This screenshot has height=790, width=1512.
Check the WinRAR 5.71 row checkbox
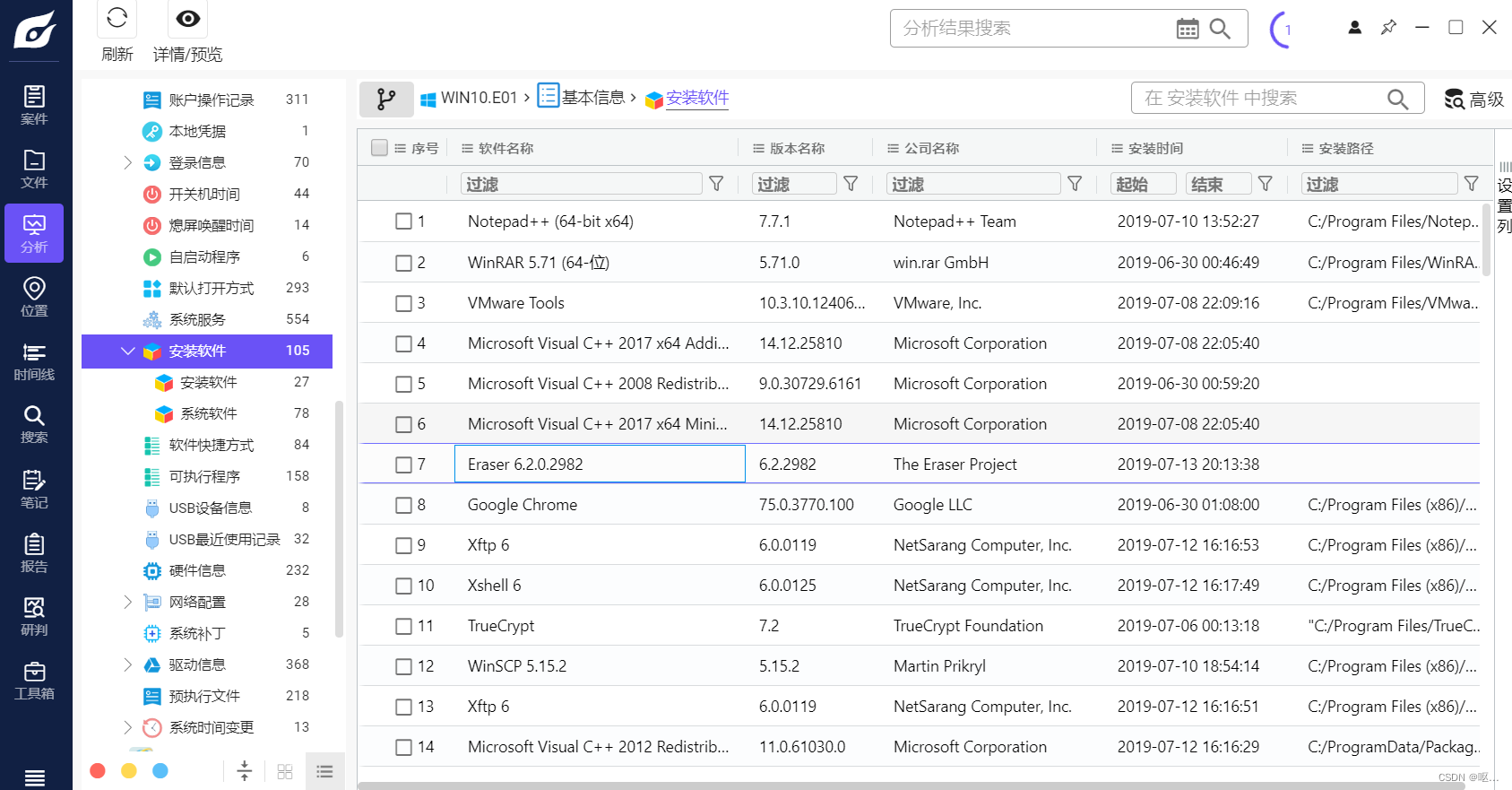[404, 264]
